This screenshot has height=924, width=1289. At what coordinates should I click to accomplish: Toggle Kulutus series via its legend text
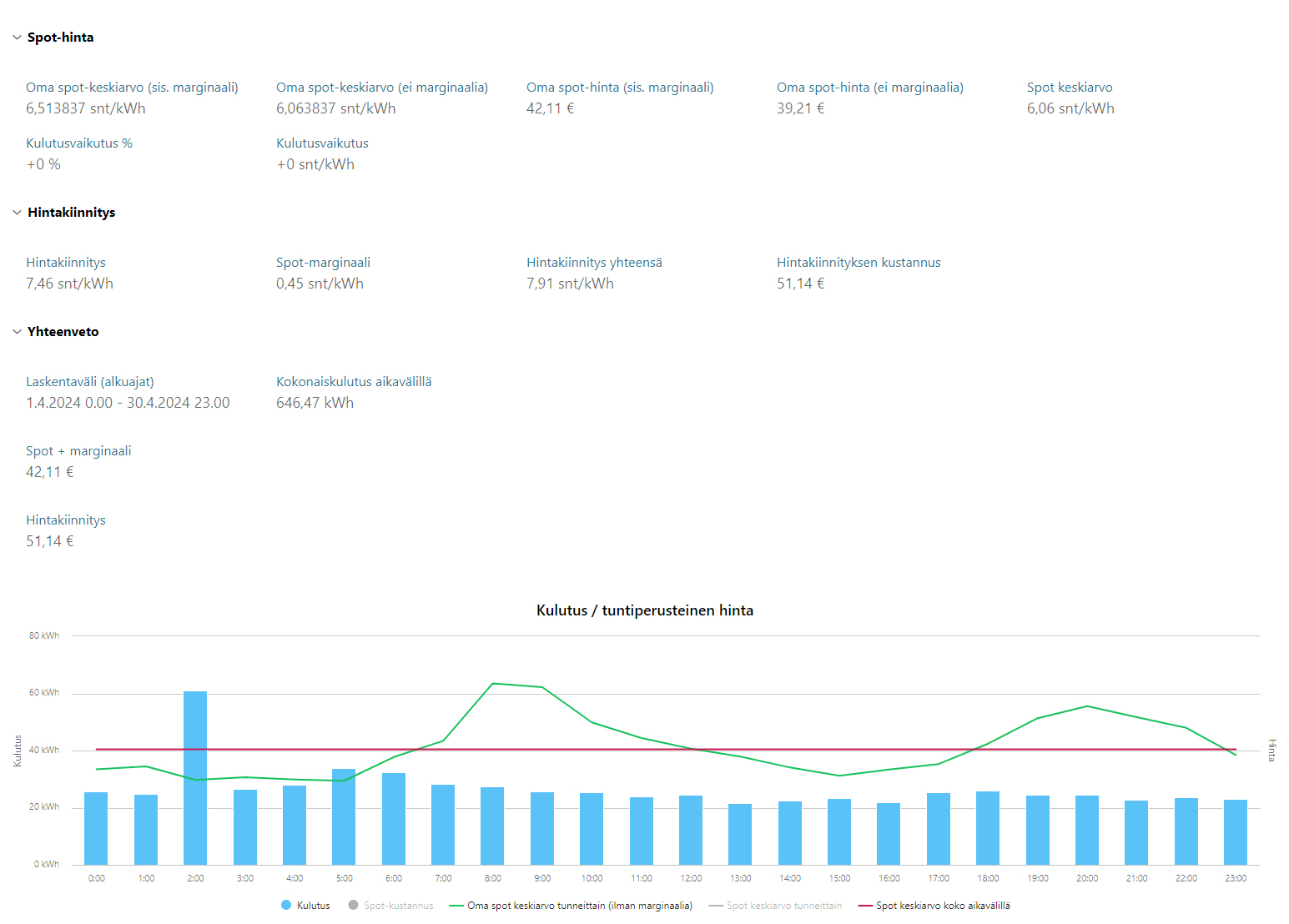coord(313,906)
